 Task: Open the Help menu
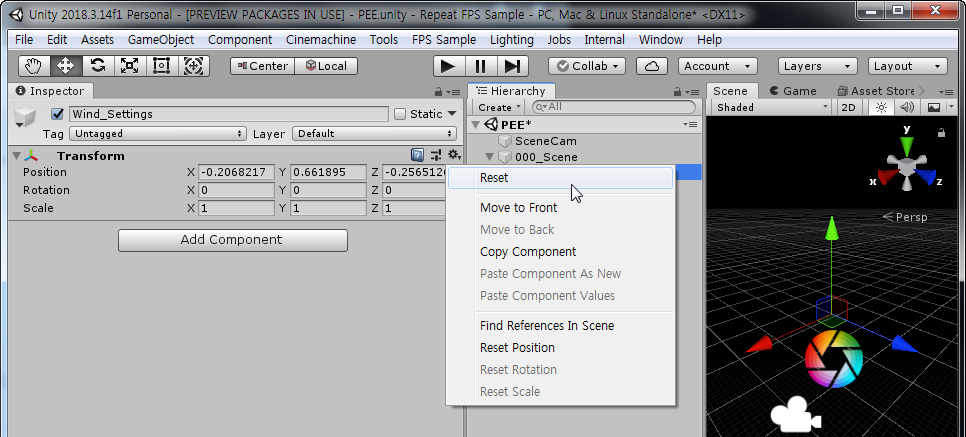[x=709, y=39]
